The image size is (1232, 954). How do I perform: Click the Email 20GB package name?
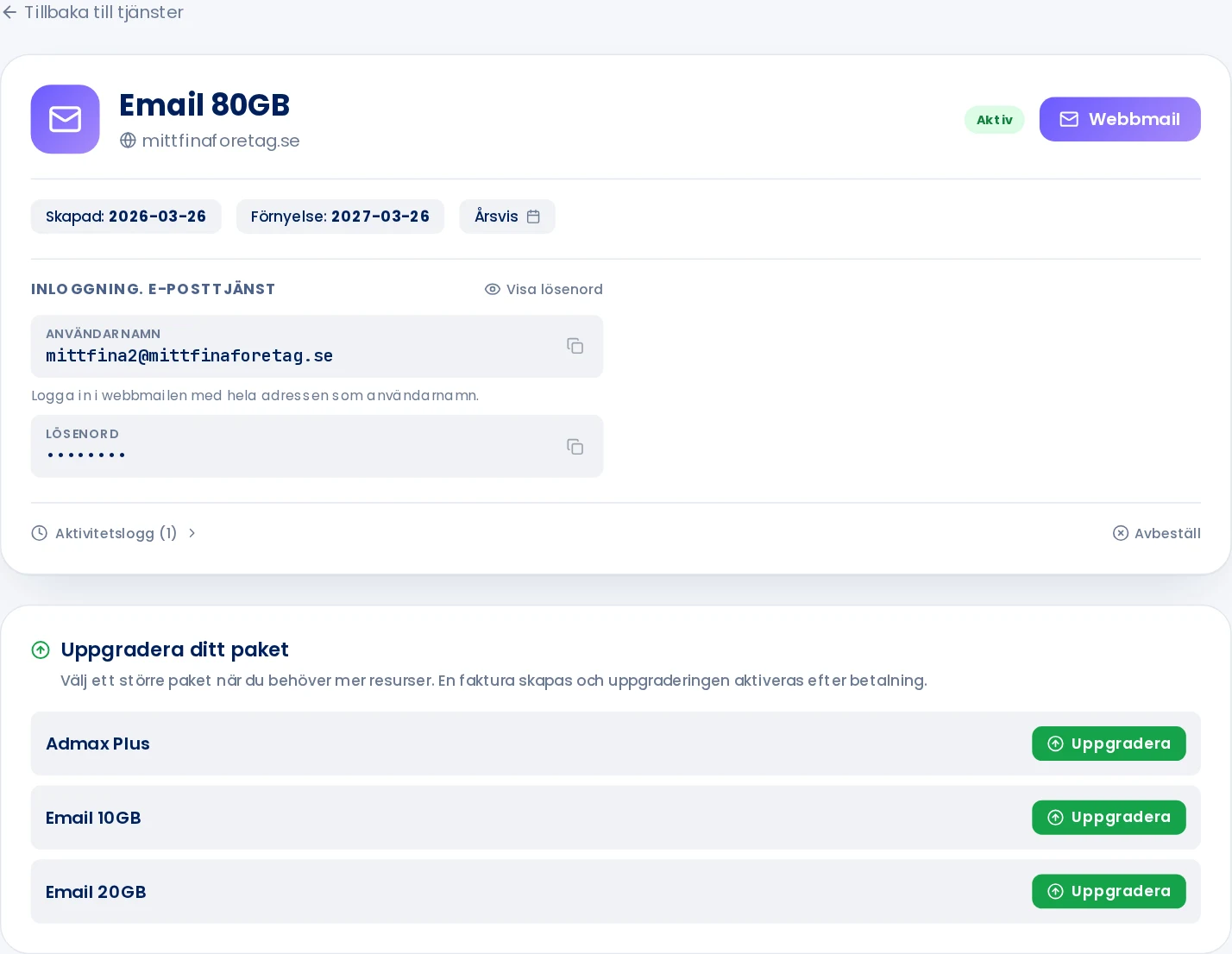[96, 892]
